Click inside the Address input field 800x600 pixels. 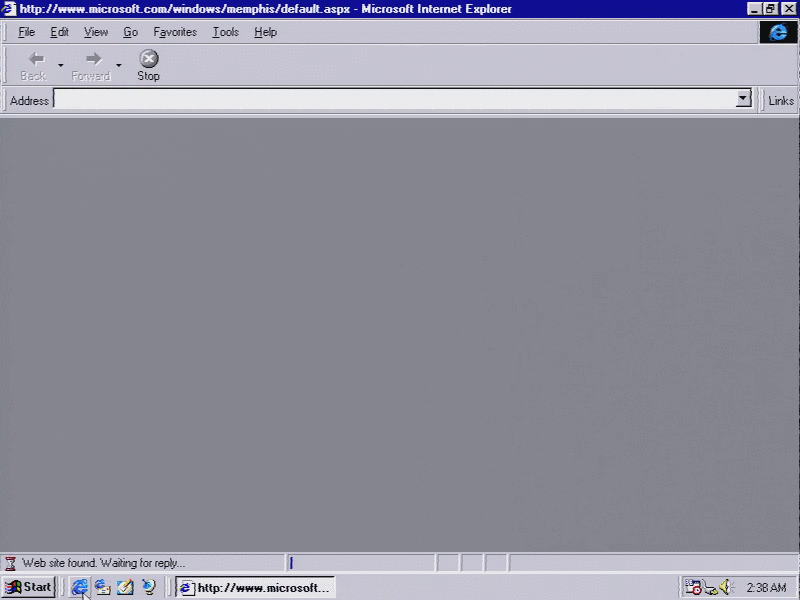394,99
